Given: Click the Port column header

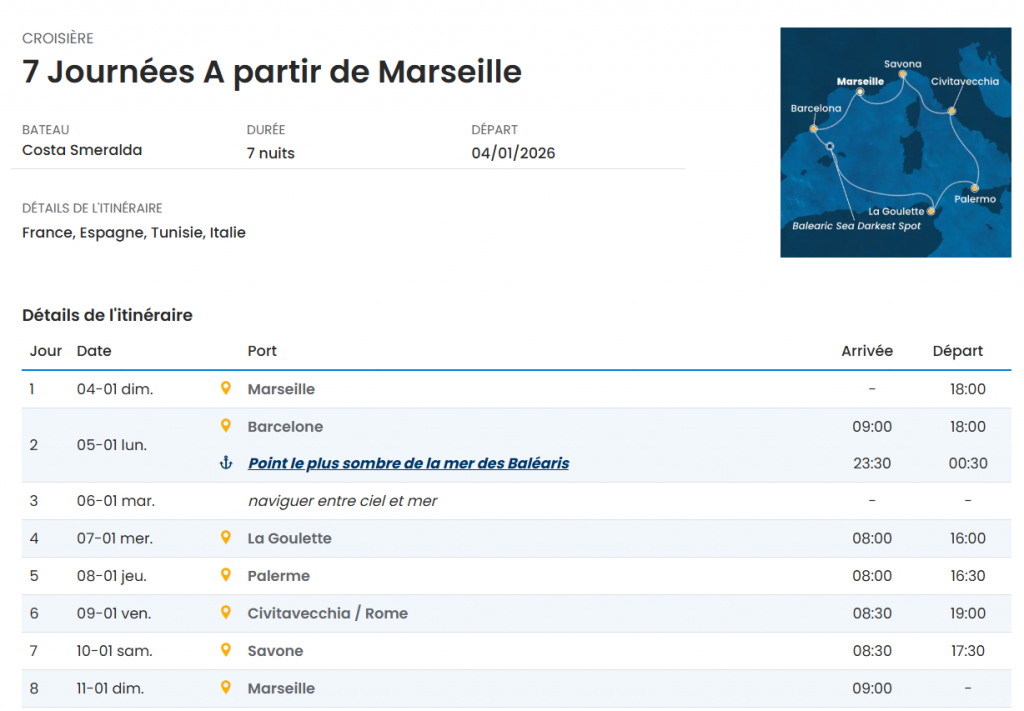Looking at the screenshot, I should point(262,351).
